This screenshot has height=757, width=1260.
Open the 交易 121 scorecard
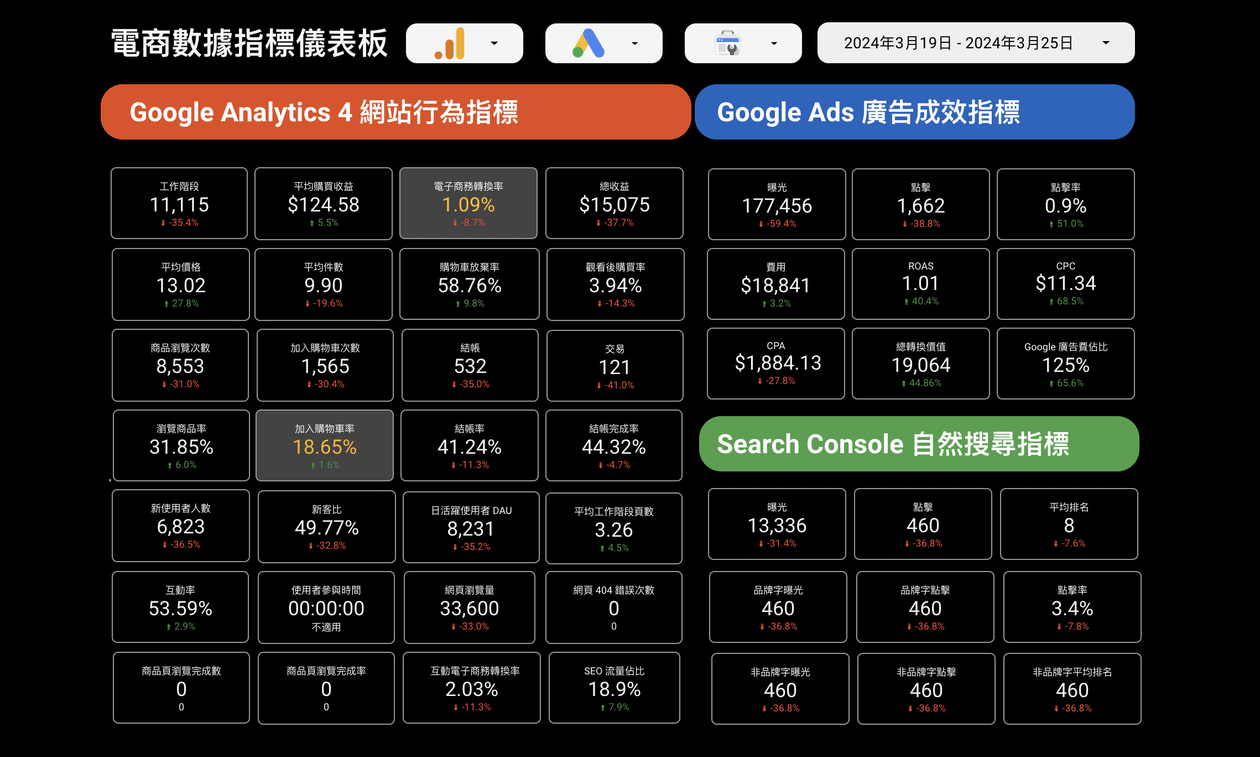pyautogui.click(x=615, y=366)
